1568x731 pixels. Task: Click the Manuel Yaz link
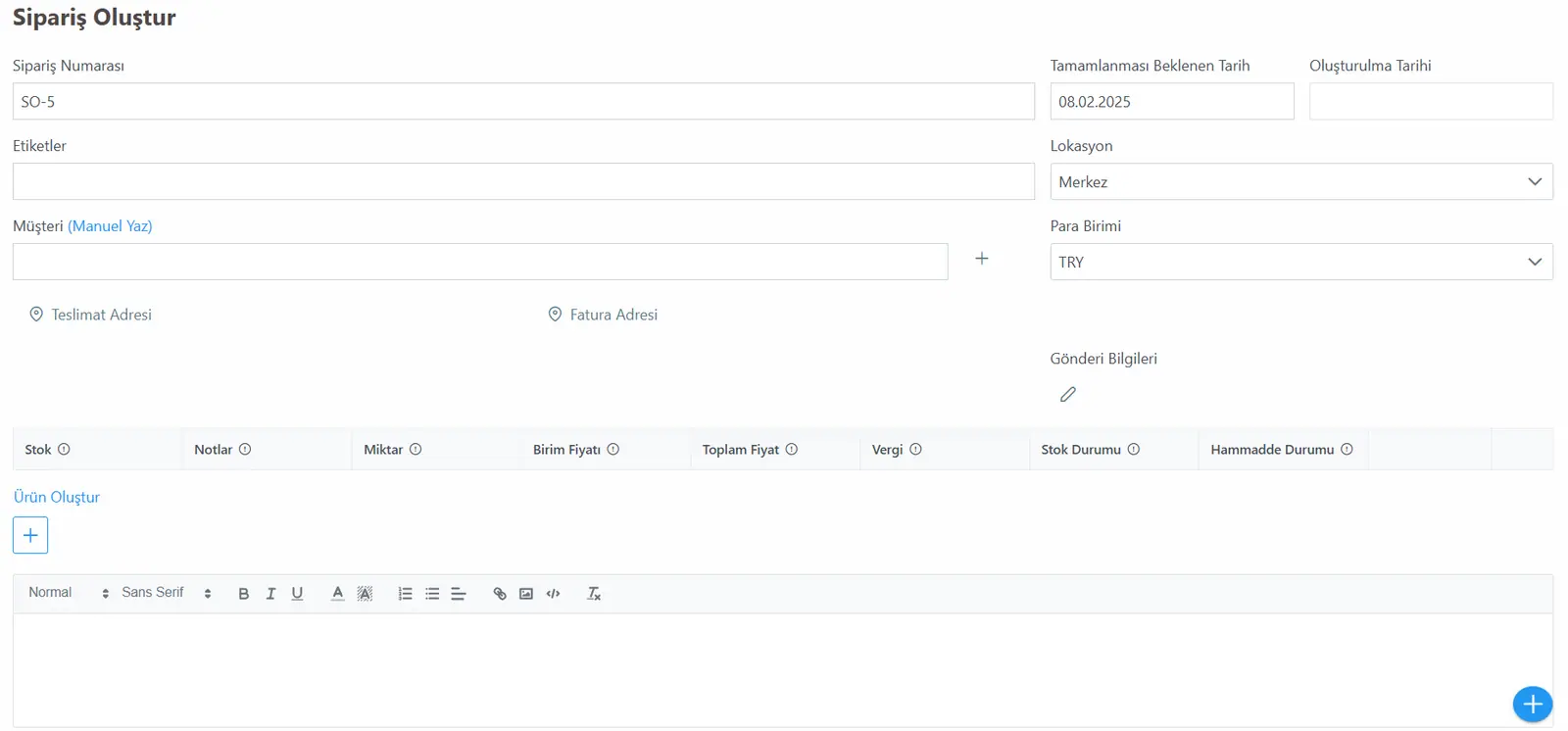[110, 226]
